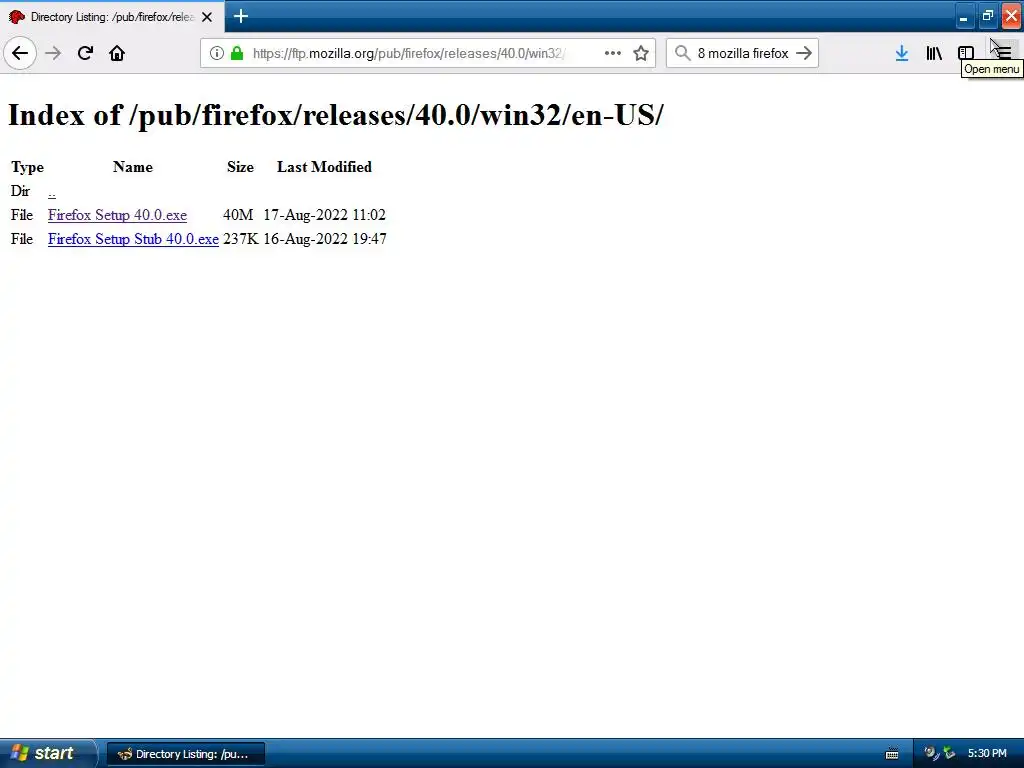
Task: Bookmark this page with the star
Action: (641, 53)
